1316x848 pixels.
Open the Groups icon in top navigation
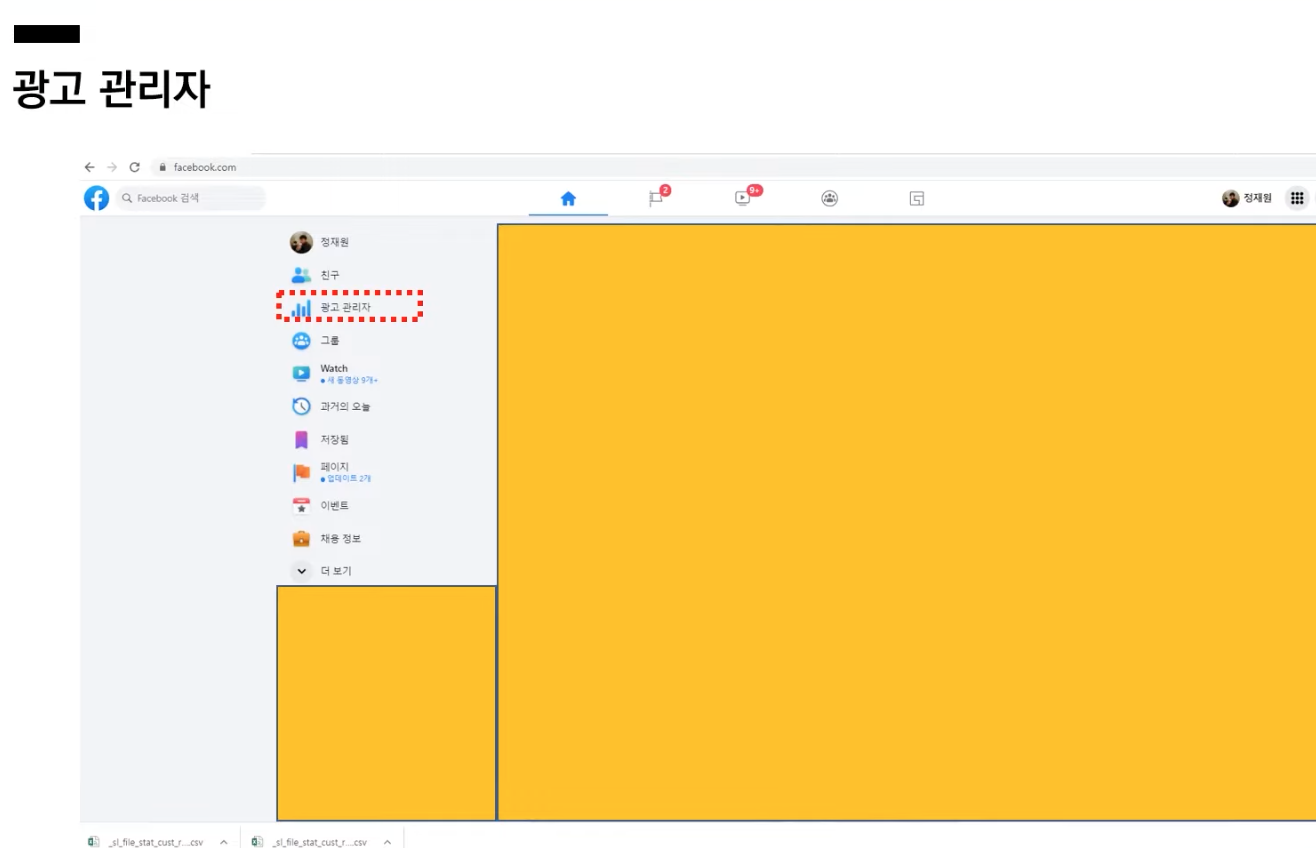pyautogui.click(x=829, y=198)
